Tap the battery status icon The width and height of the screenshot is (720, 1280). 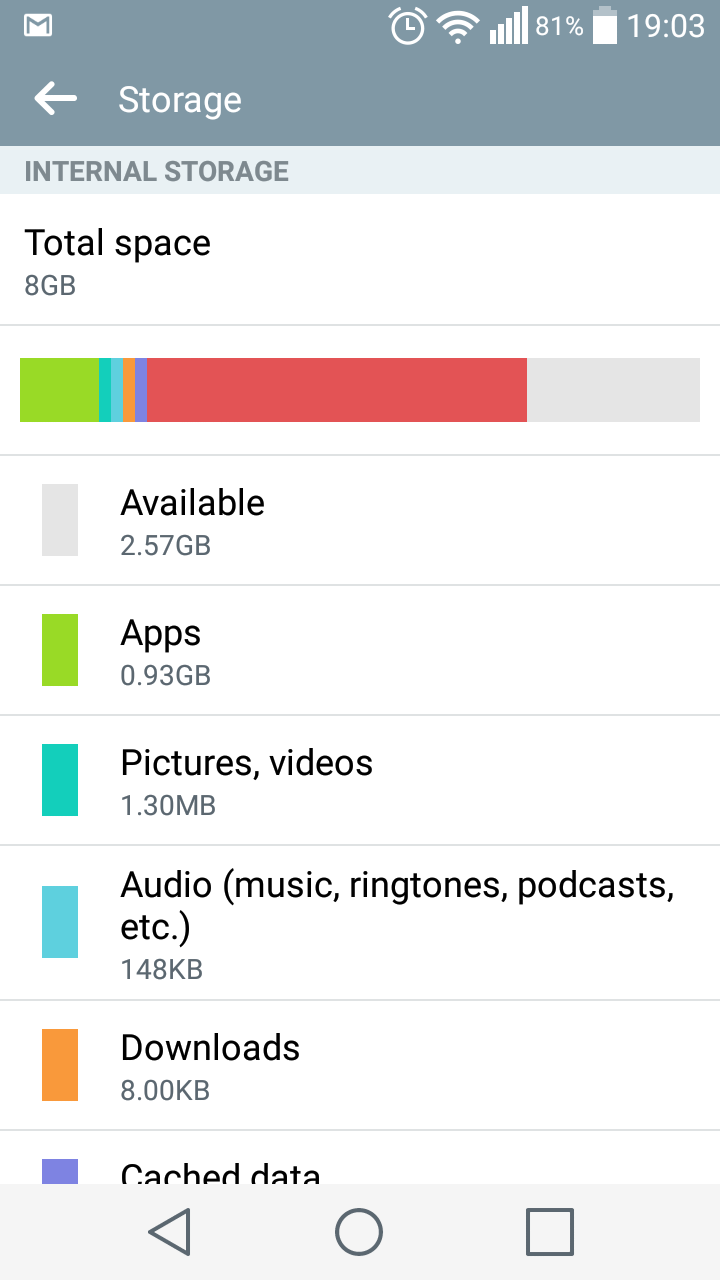point(604,26)
